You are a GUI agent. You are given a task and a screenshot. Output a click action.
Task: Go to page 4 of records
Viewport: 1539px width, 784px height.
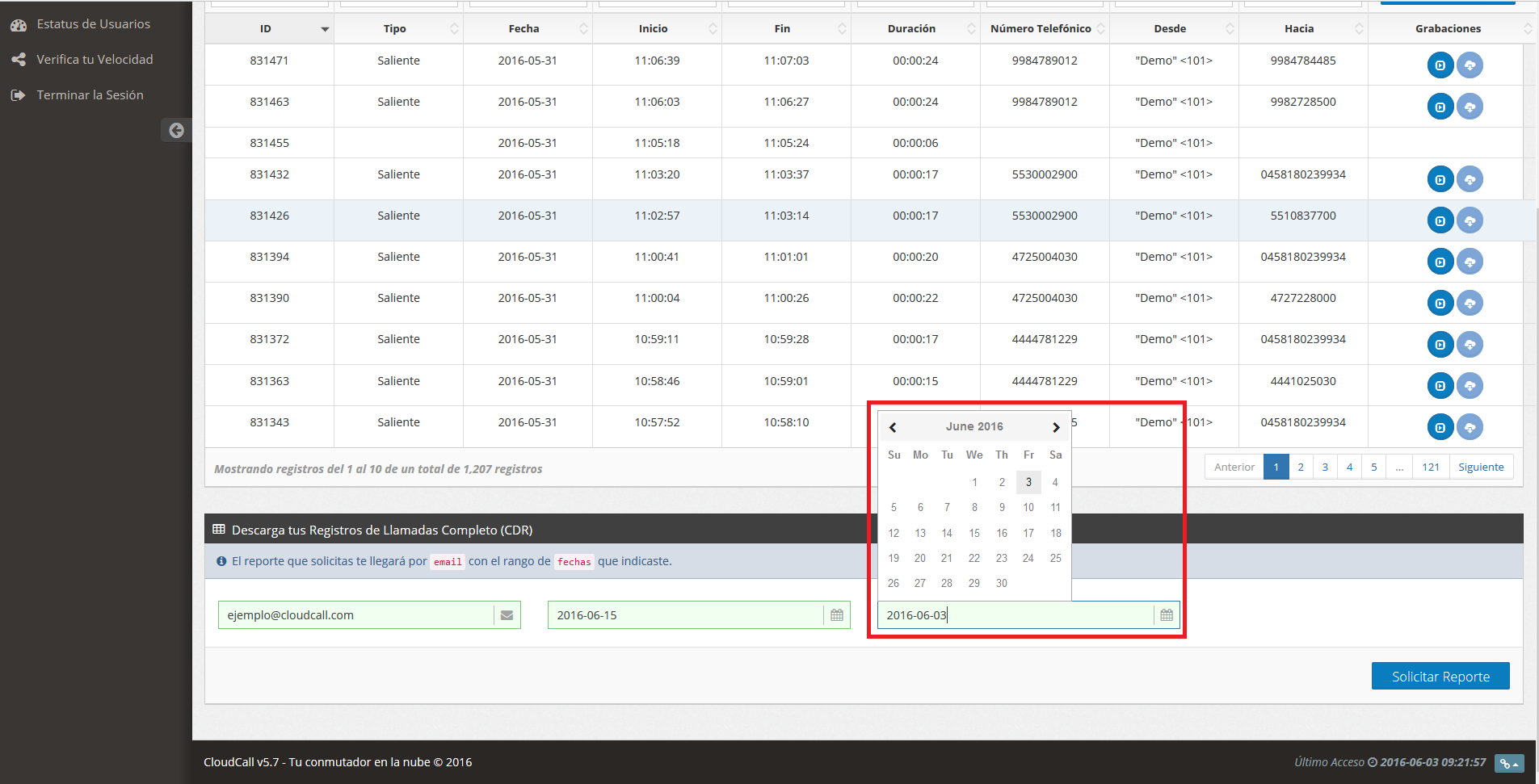[1349, 467]
